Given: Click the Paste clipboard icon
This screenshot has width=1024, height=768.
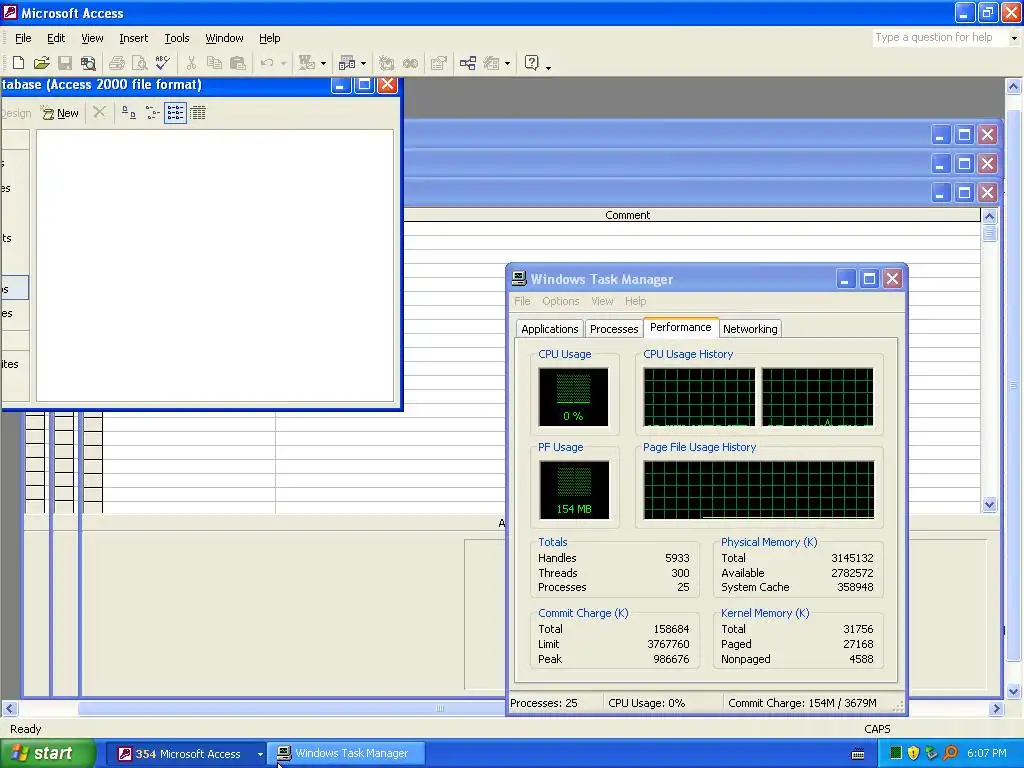Looking at the screenshot, I should coord(238,63).
